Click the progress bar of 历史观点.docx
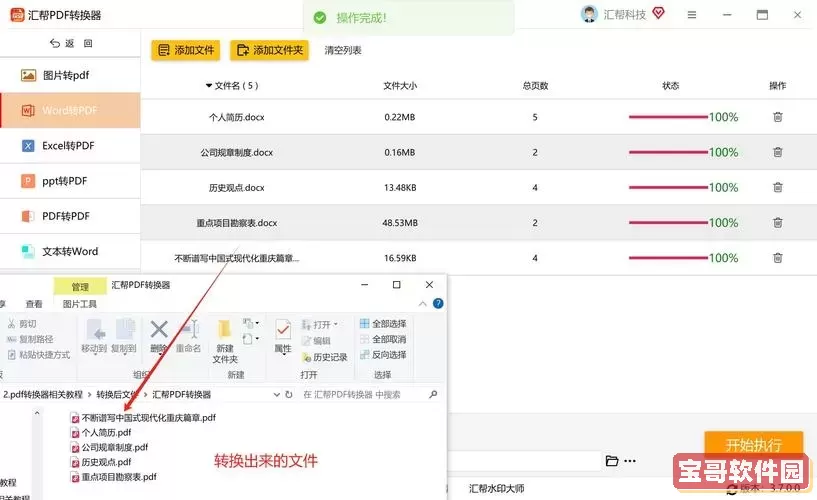 (x=668, y=188)
